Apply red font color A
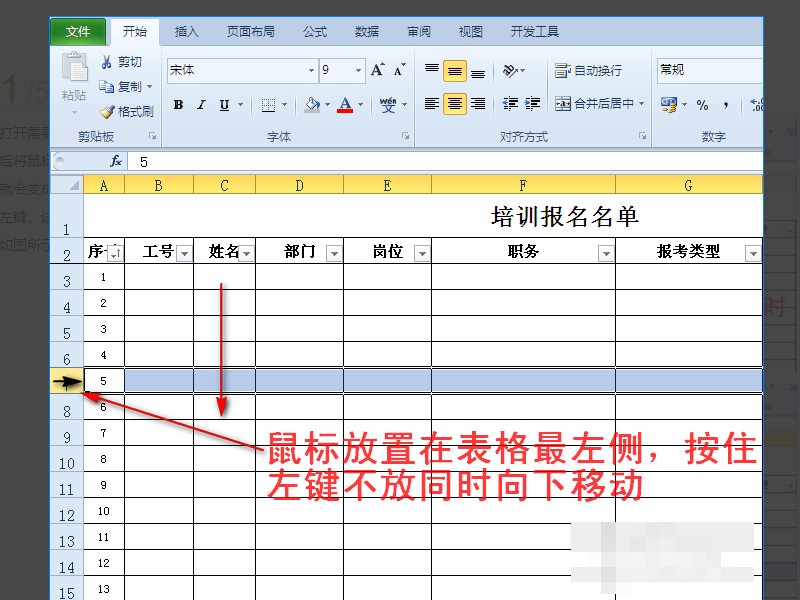Screen dimensions: 800x600 coord(345,105)
